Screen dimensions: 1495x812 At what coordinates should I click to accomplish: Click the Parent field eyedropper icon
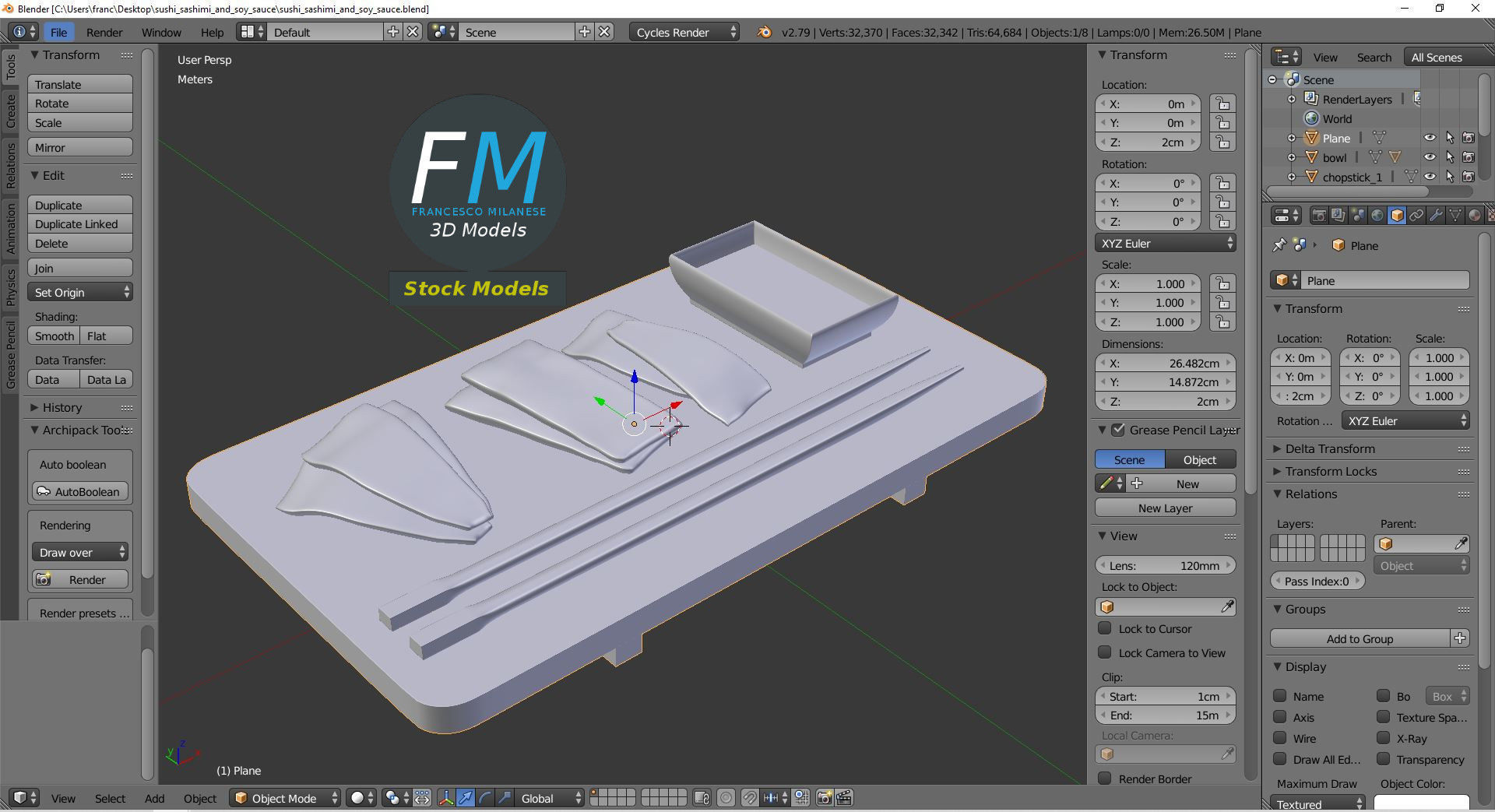[x=1461, y=543]
